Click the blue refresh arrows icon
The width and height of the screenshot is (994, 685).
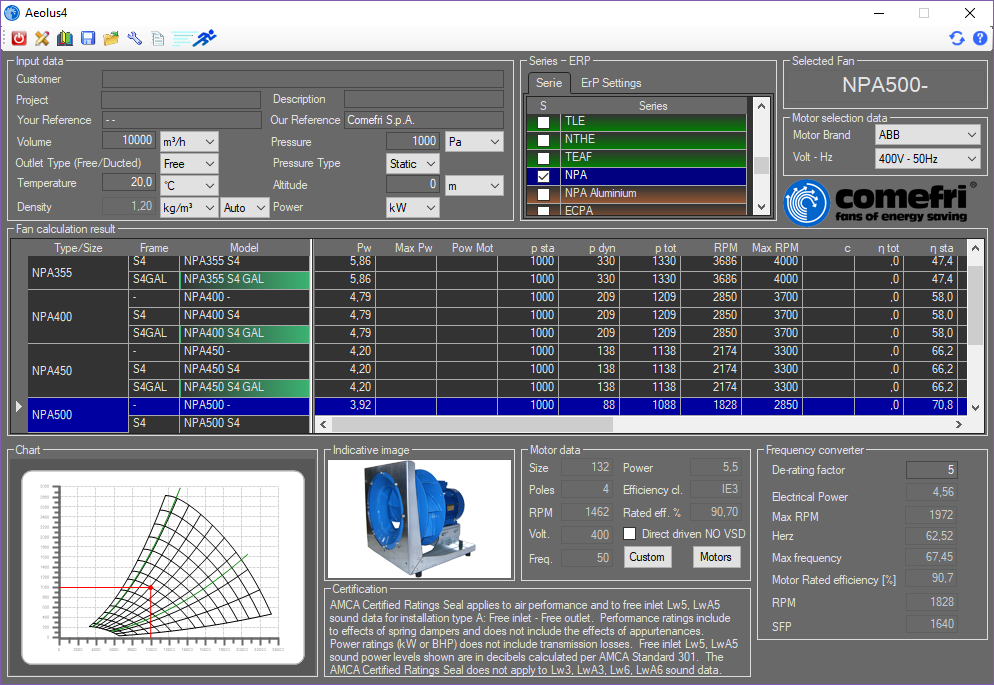pos(957,38)
